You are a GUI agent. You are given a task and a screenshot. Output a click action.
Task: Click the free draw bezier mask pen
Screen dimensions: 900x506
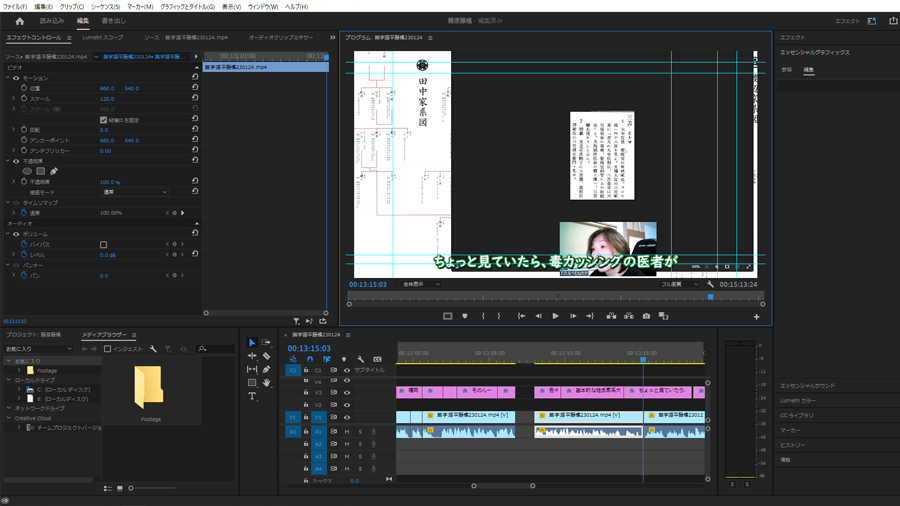coord(54,171)
